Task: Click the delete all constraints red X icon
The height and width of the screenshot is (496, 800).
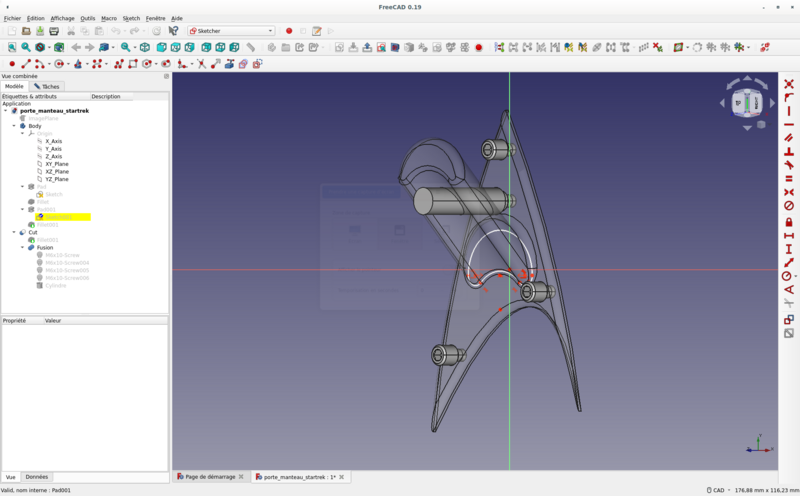Action: (x=658, y=47)
